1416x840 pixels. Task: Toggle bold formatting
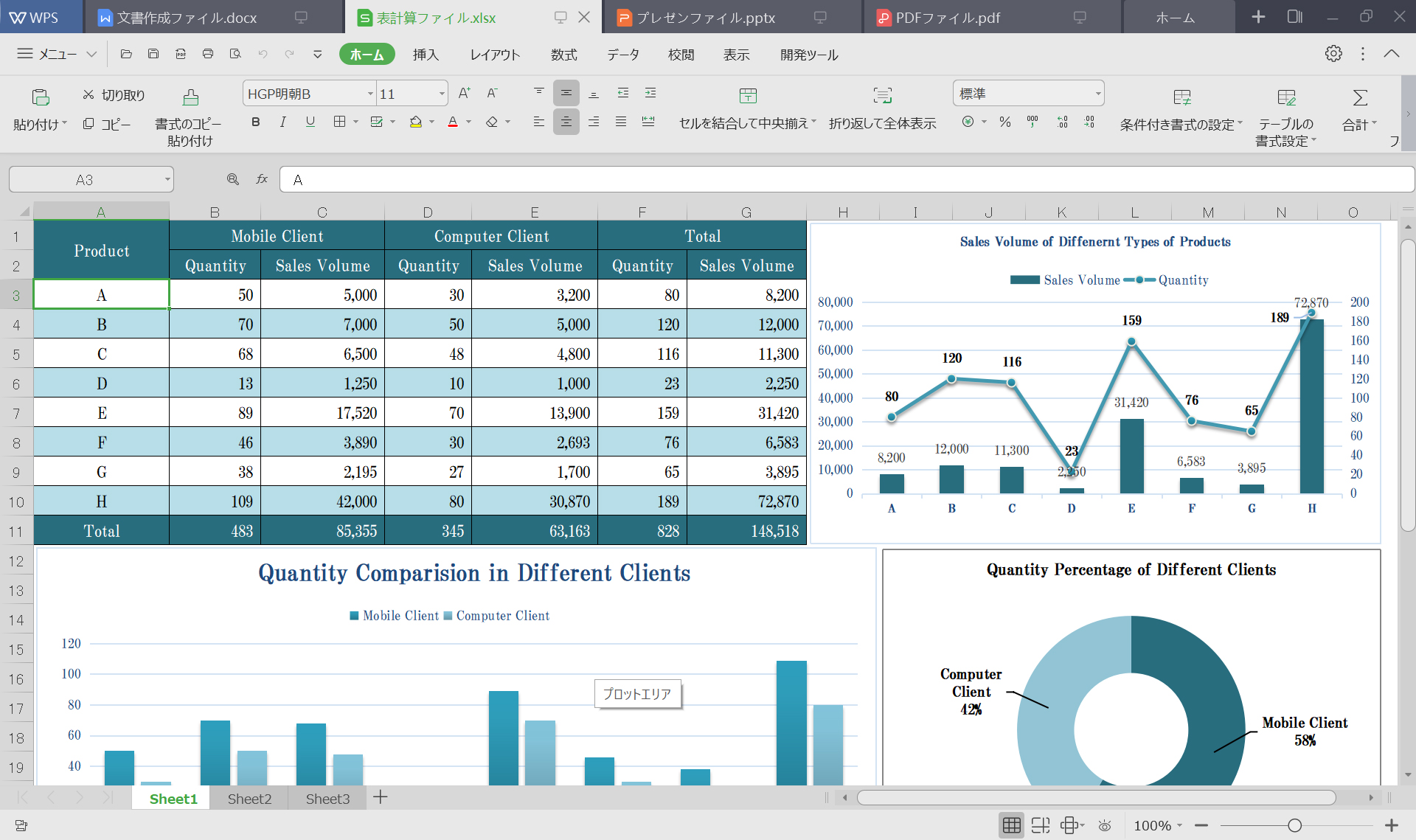tap(255, 122)
